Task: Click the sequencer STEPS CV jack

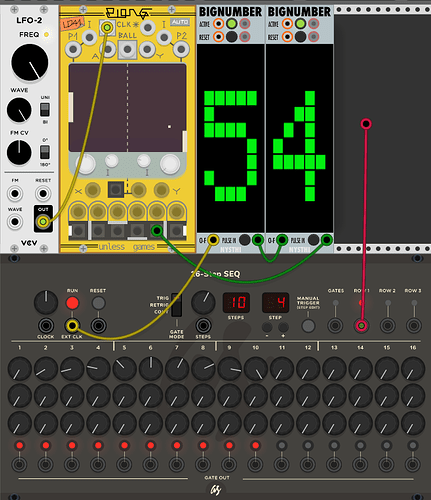Action: (203, 325)
